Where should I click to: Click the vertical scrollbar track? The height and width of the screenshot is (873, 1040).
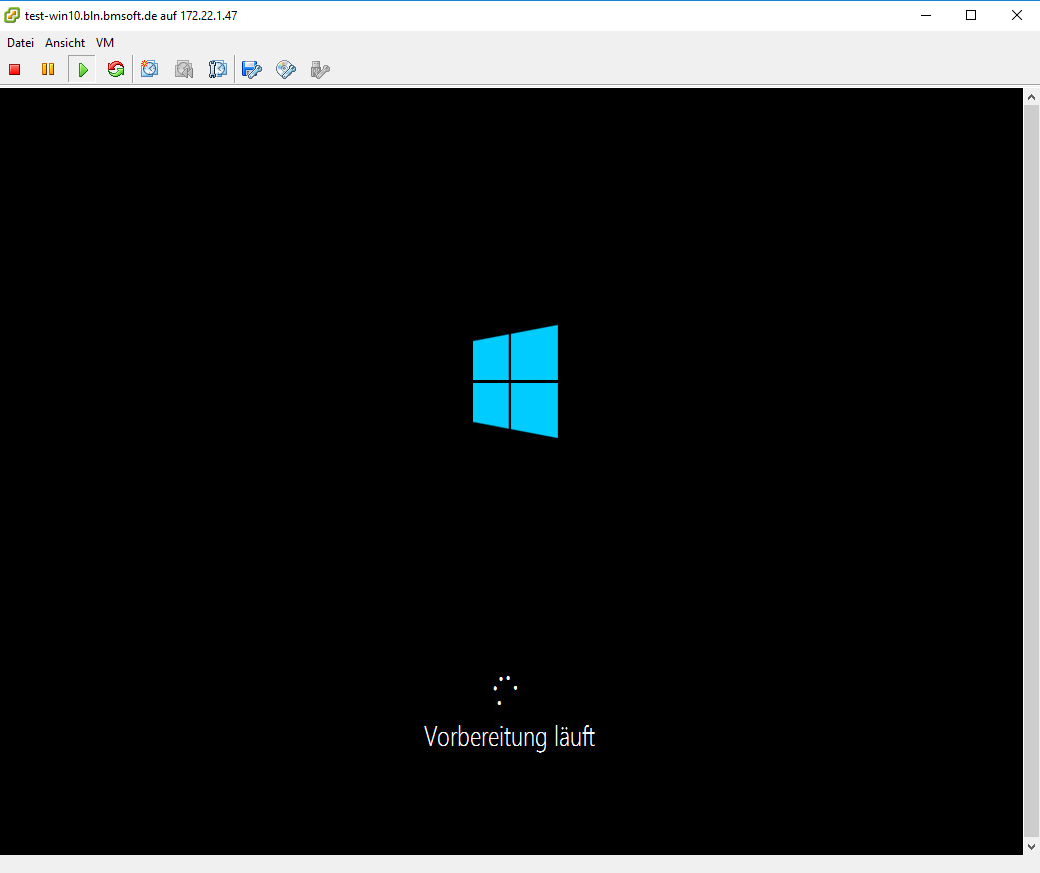click(x=1031, y=471)
